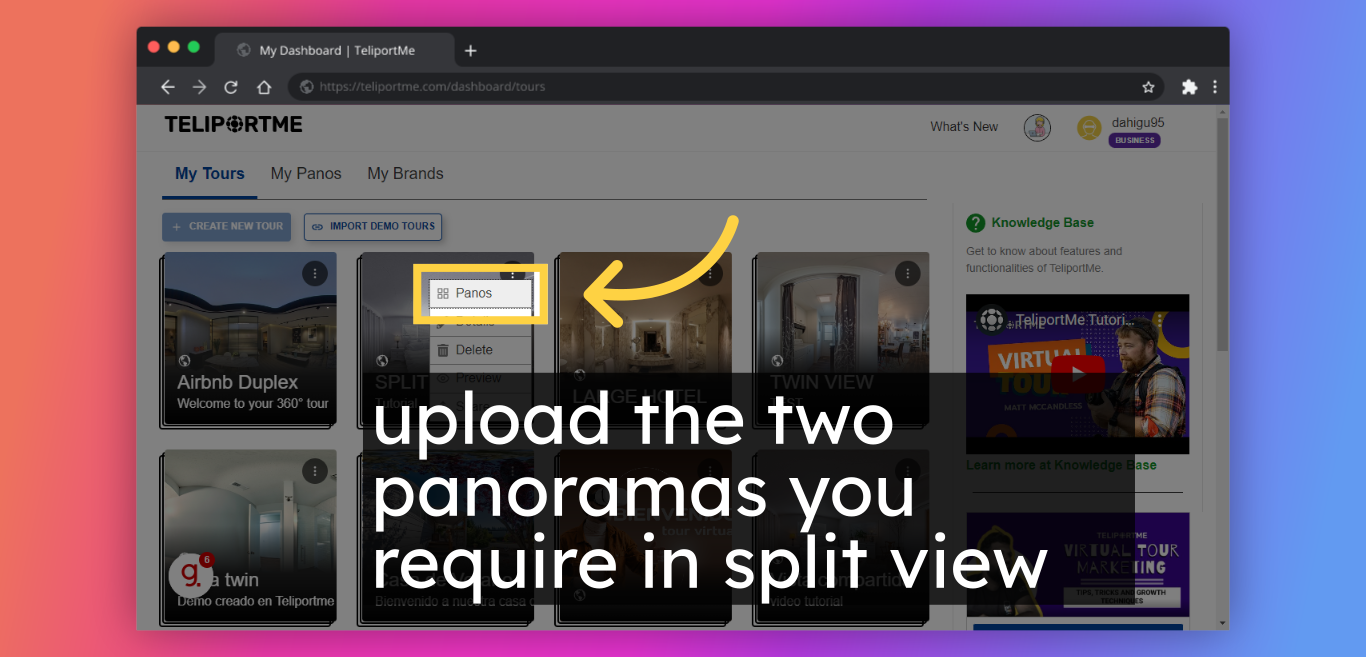Screen dimensions: 1366x657
Task: Open a new browser tab with plus
Action: coord(471,51)
